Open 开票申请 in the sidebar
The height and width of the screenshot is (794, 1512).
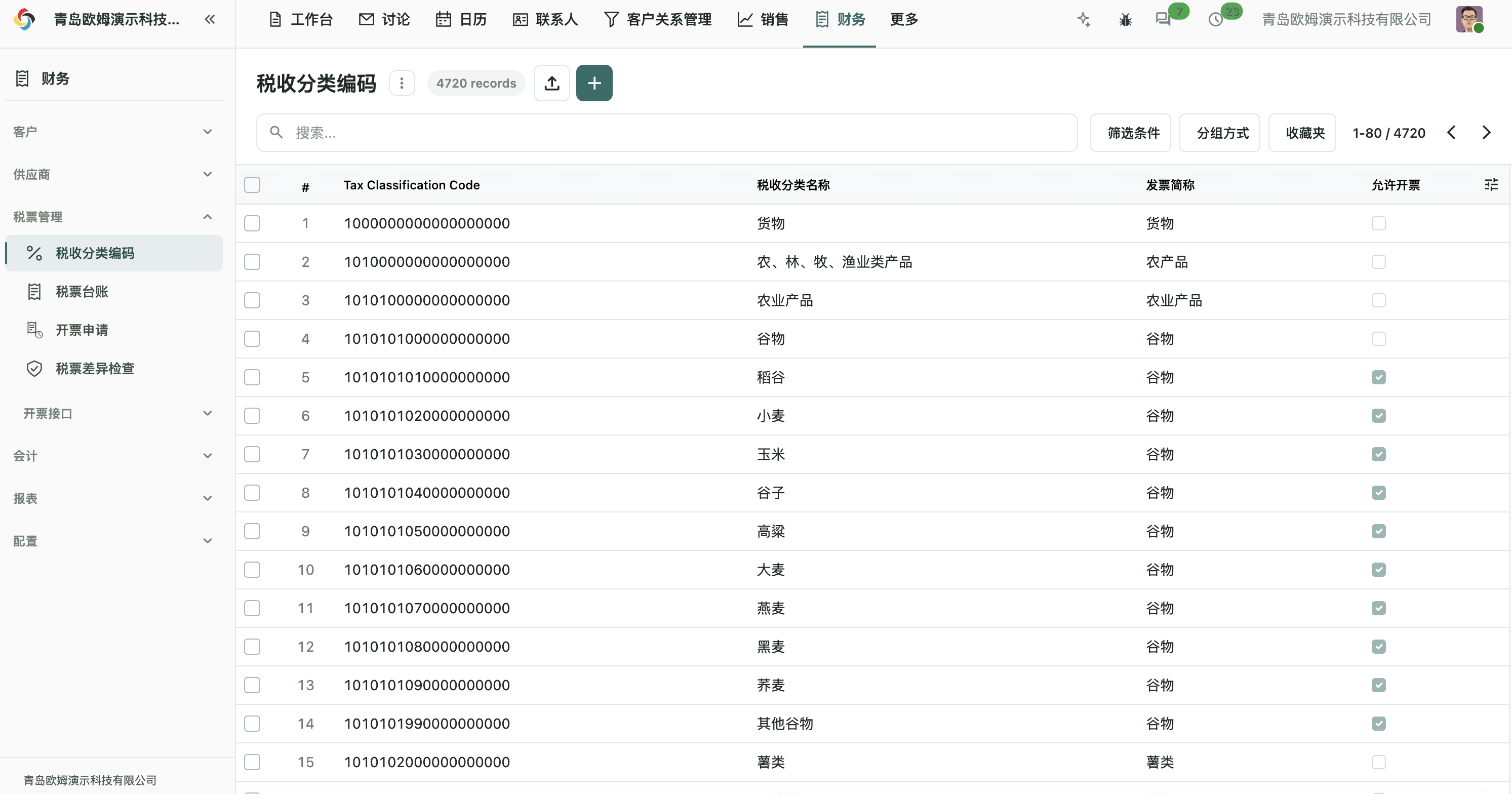coord(114,330)
